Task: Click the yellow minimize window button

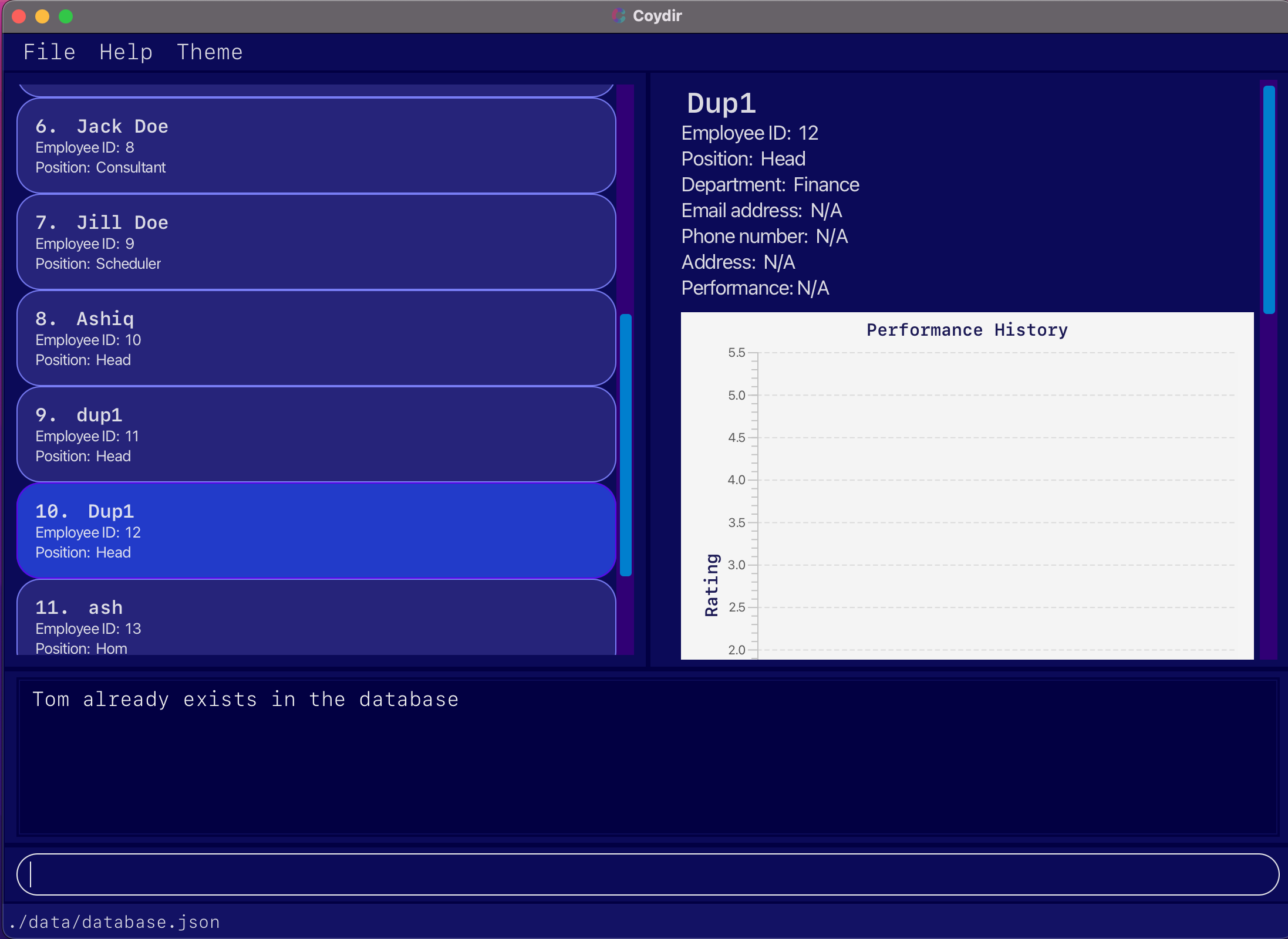Action: pos(42,16)
